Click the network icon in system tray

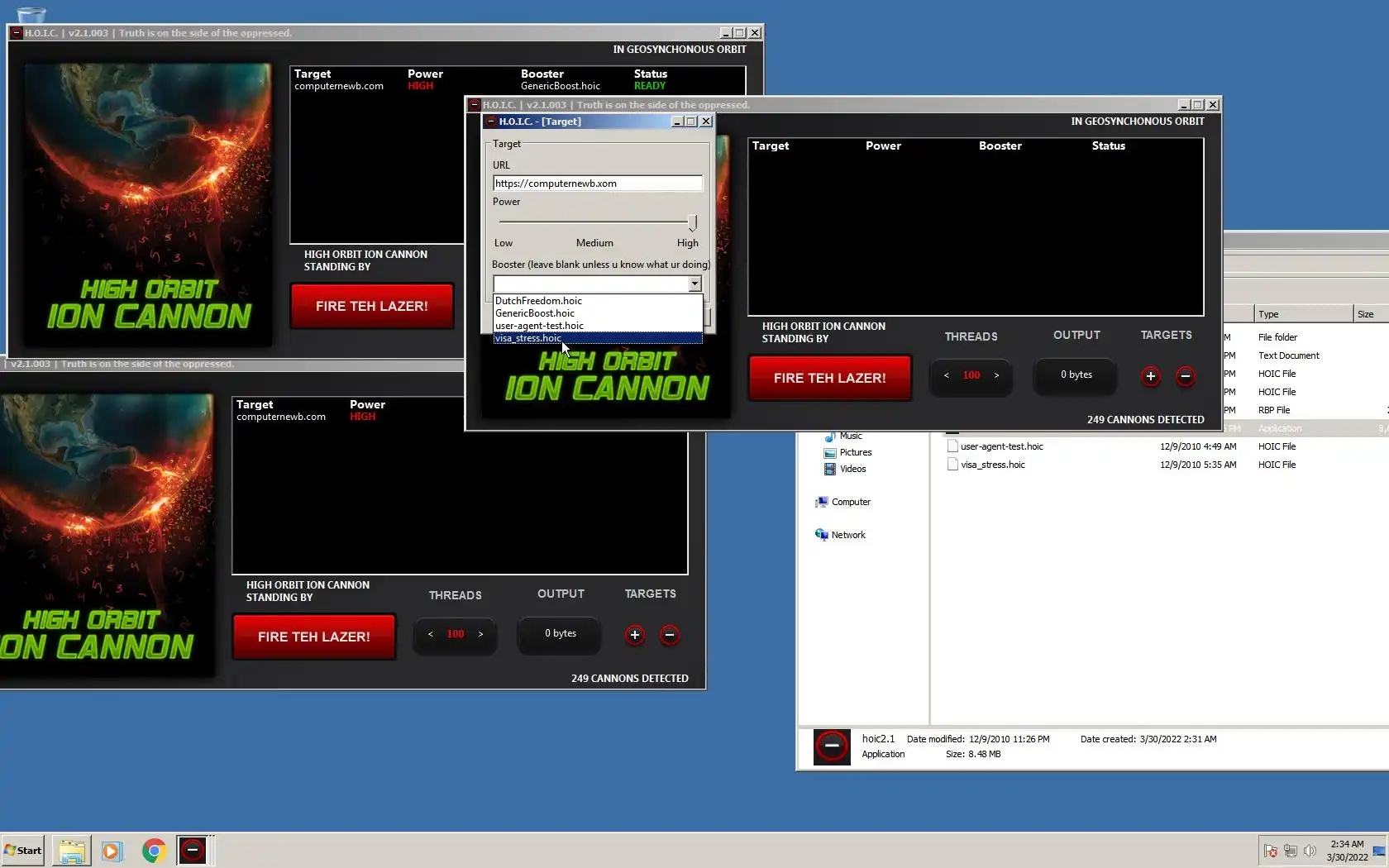coord(1290,851)
